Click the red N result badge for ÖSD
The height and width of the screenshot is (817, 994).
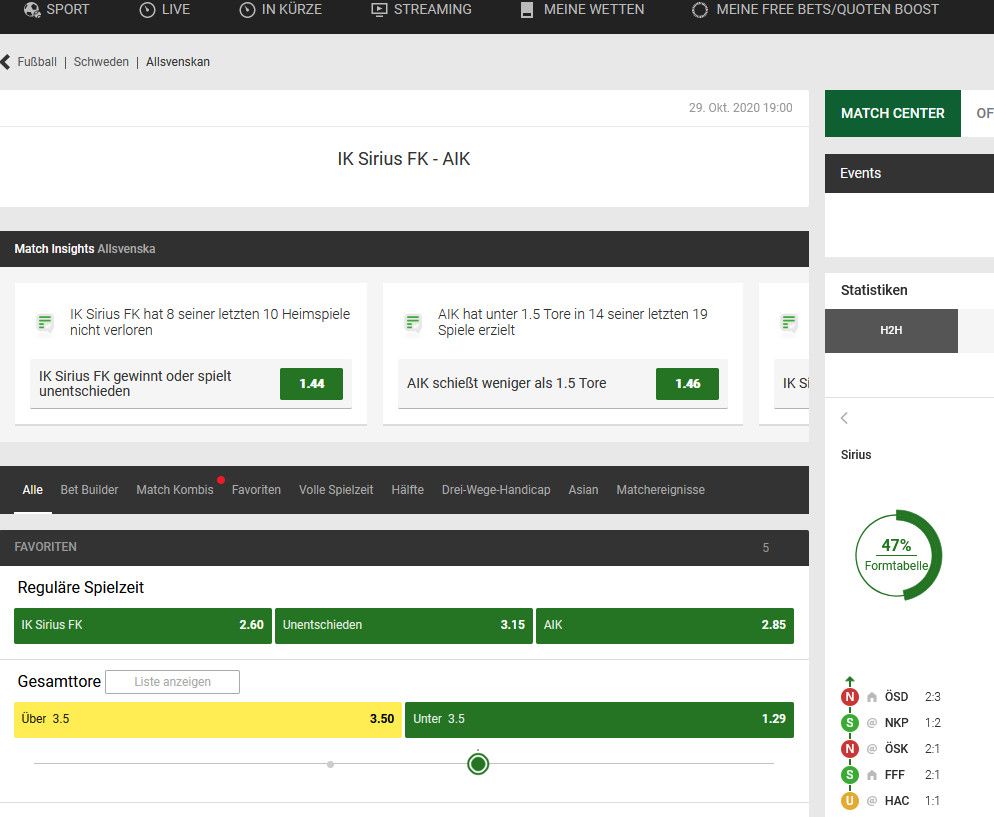click(x=849, y=697)
